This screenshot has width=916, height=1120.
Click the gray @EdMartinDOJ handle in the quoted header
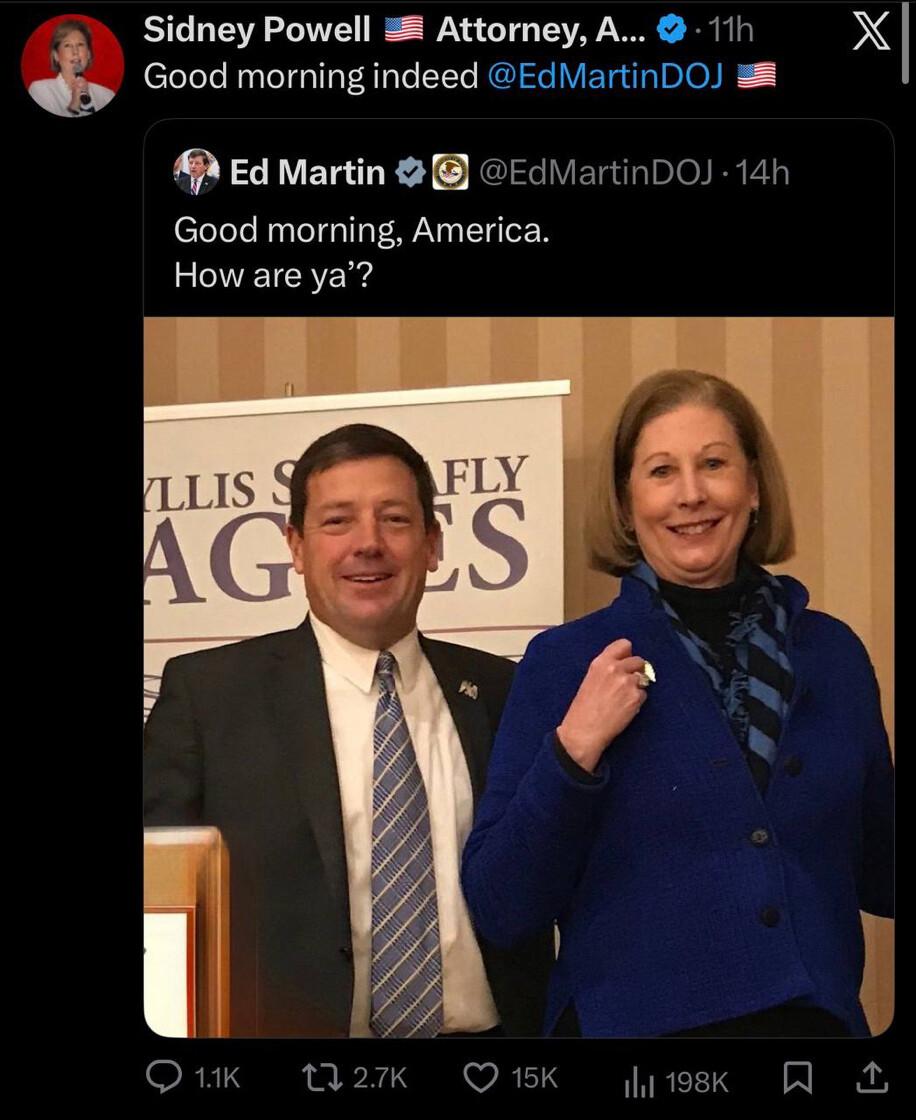click(596, 173)
